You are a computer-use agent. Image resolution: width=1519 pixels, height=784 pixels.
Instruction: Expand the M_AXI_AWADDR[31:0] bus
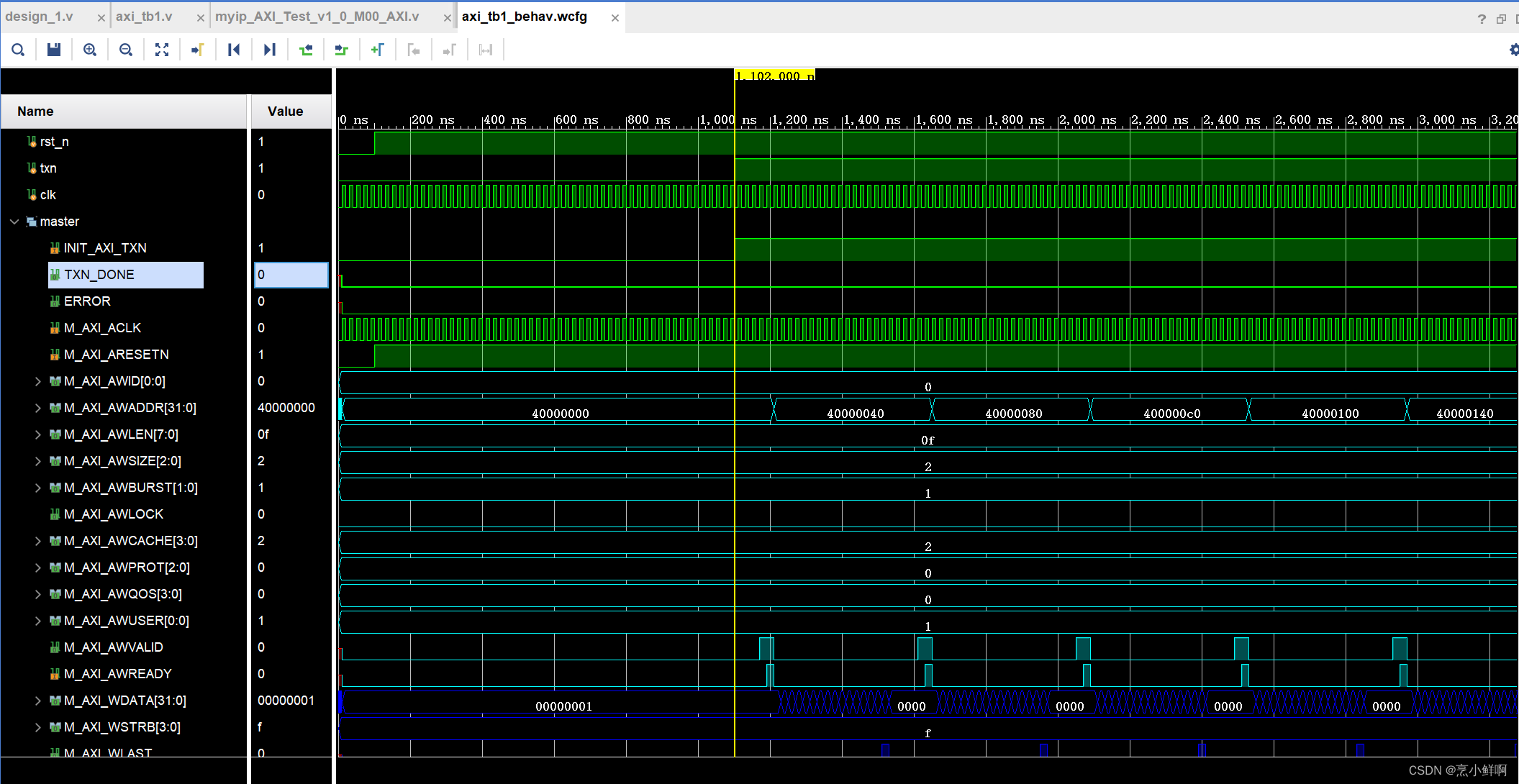click(x=38, y=408)
